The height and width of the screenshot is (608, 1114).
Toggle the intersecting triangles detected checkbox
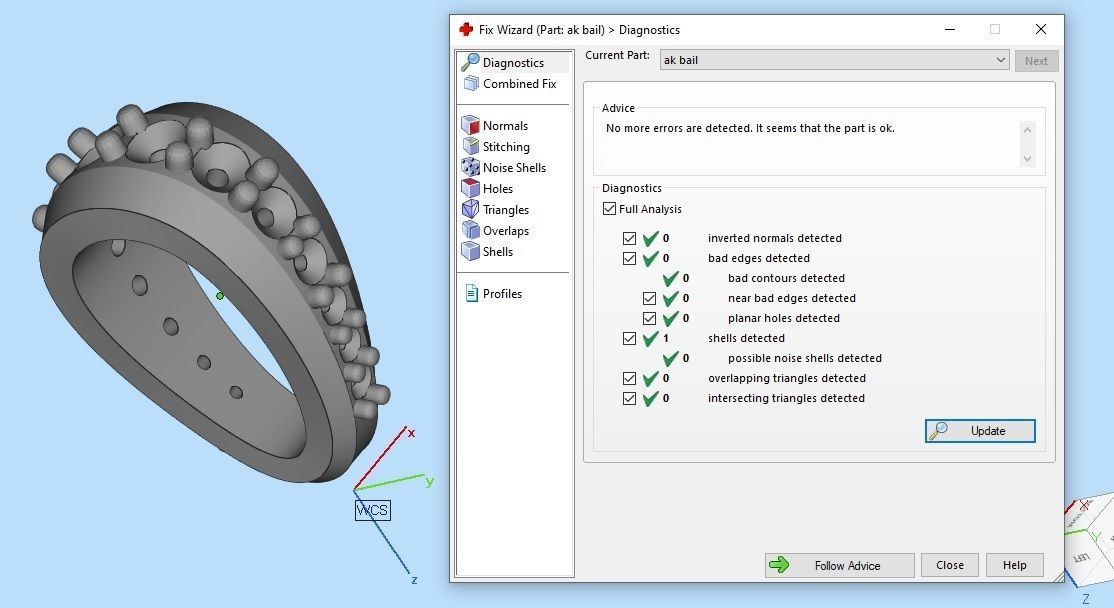pos(629,398)
